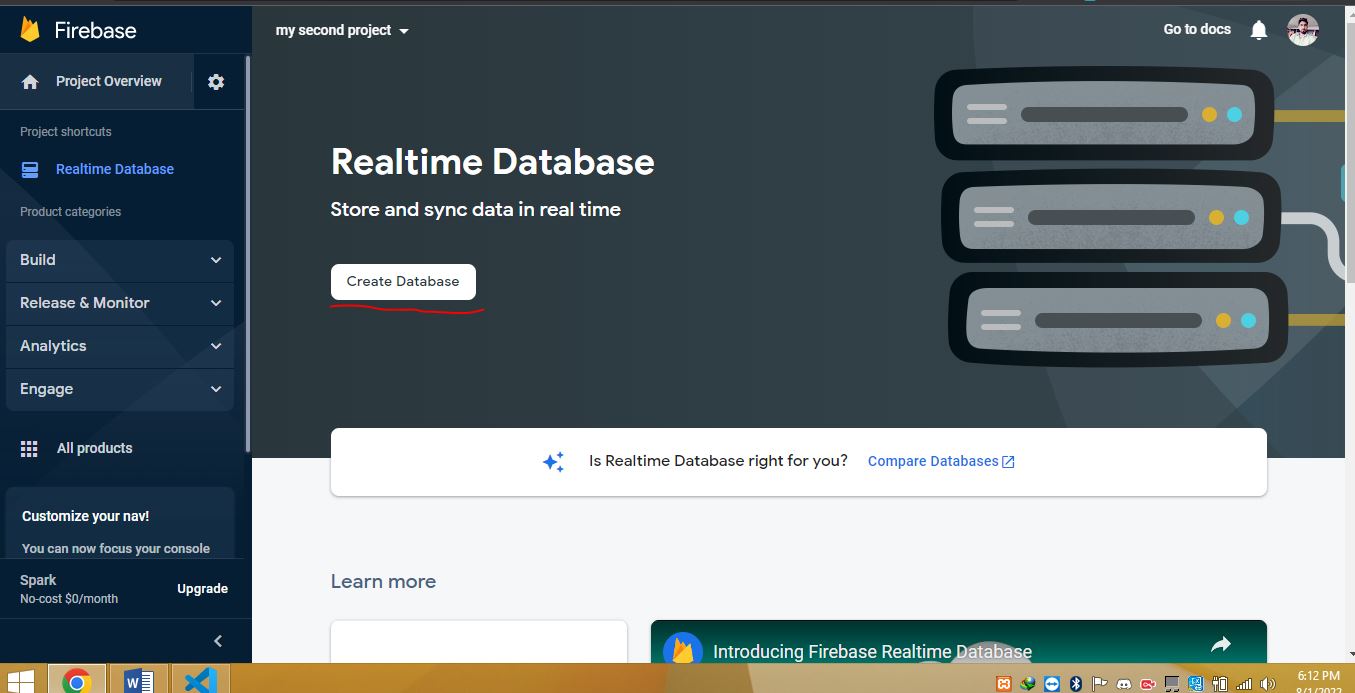This screenshot has width=1355, height=693.
Task: Click Go to docs link
Action: [x=1197, y=30]
